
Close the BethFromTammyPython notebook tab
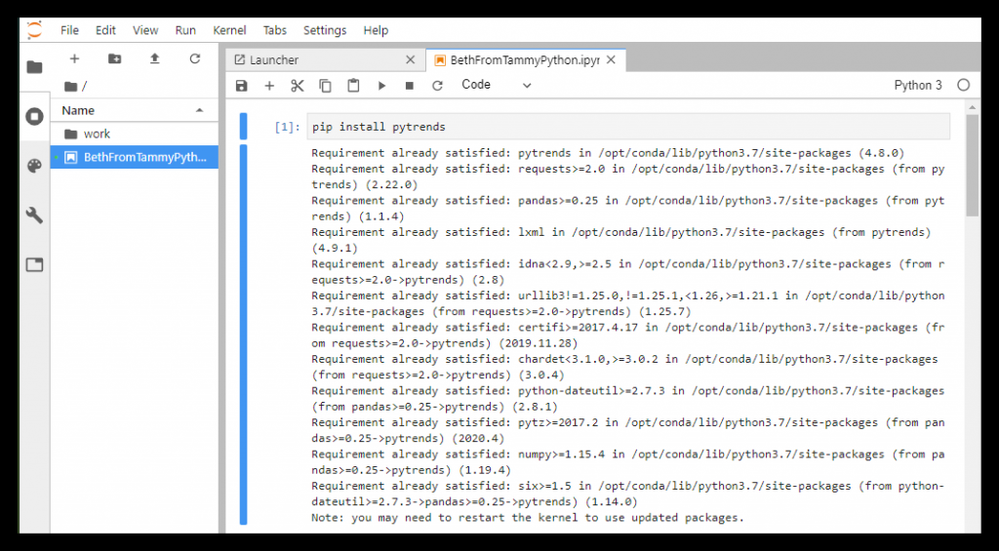coord(611,60)
